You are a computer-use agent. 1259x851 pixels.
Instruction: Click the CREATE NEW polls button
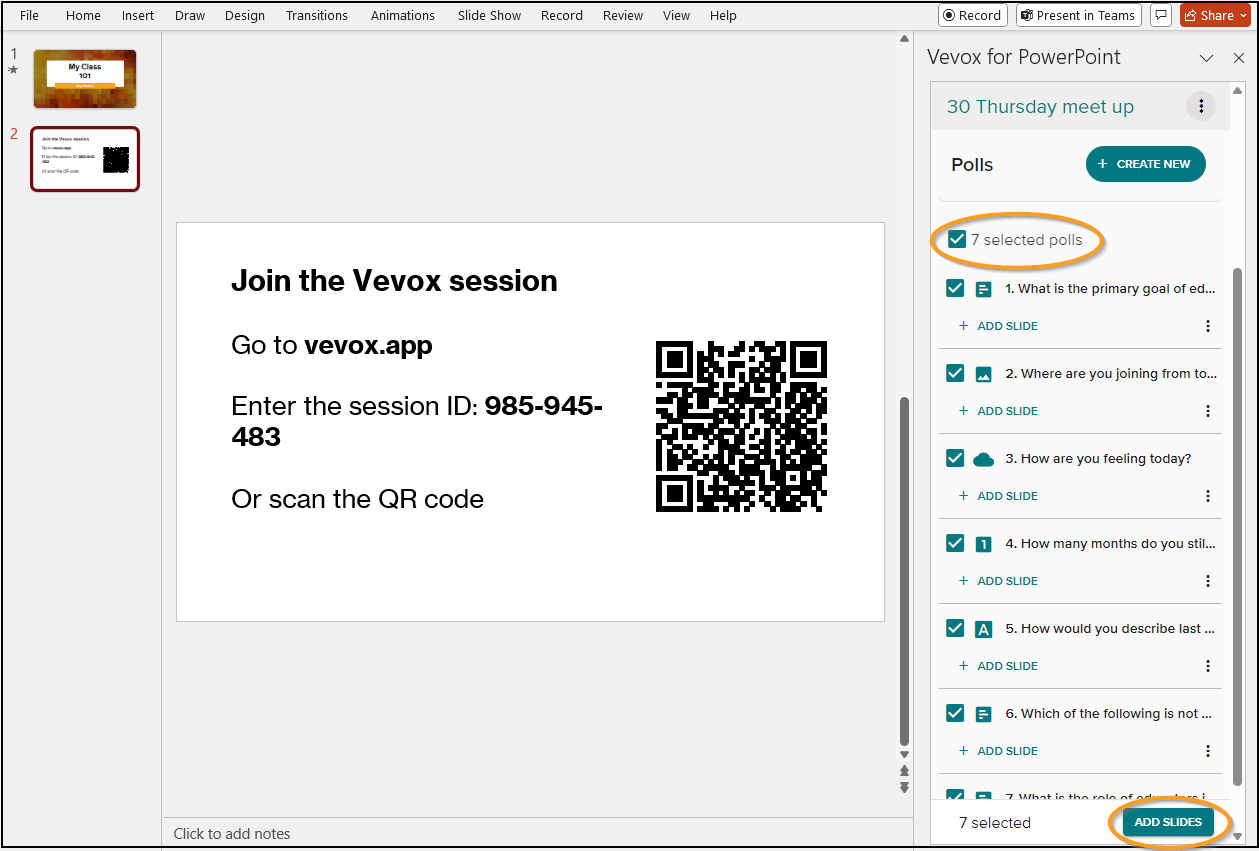coord(1145,164)
